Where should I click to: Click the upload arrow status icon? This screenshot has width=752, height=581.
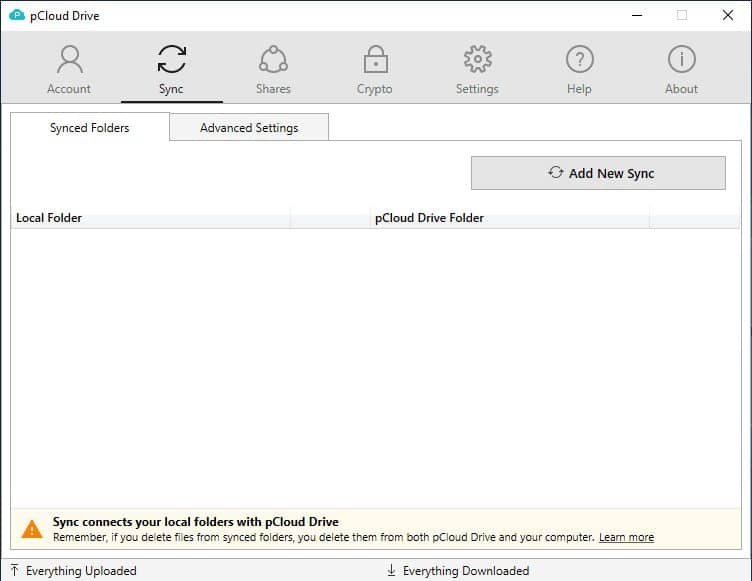point(15,570)
